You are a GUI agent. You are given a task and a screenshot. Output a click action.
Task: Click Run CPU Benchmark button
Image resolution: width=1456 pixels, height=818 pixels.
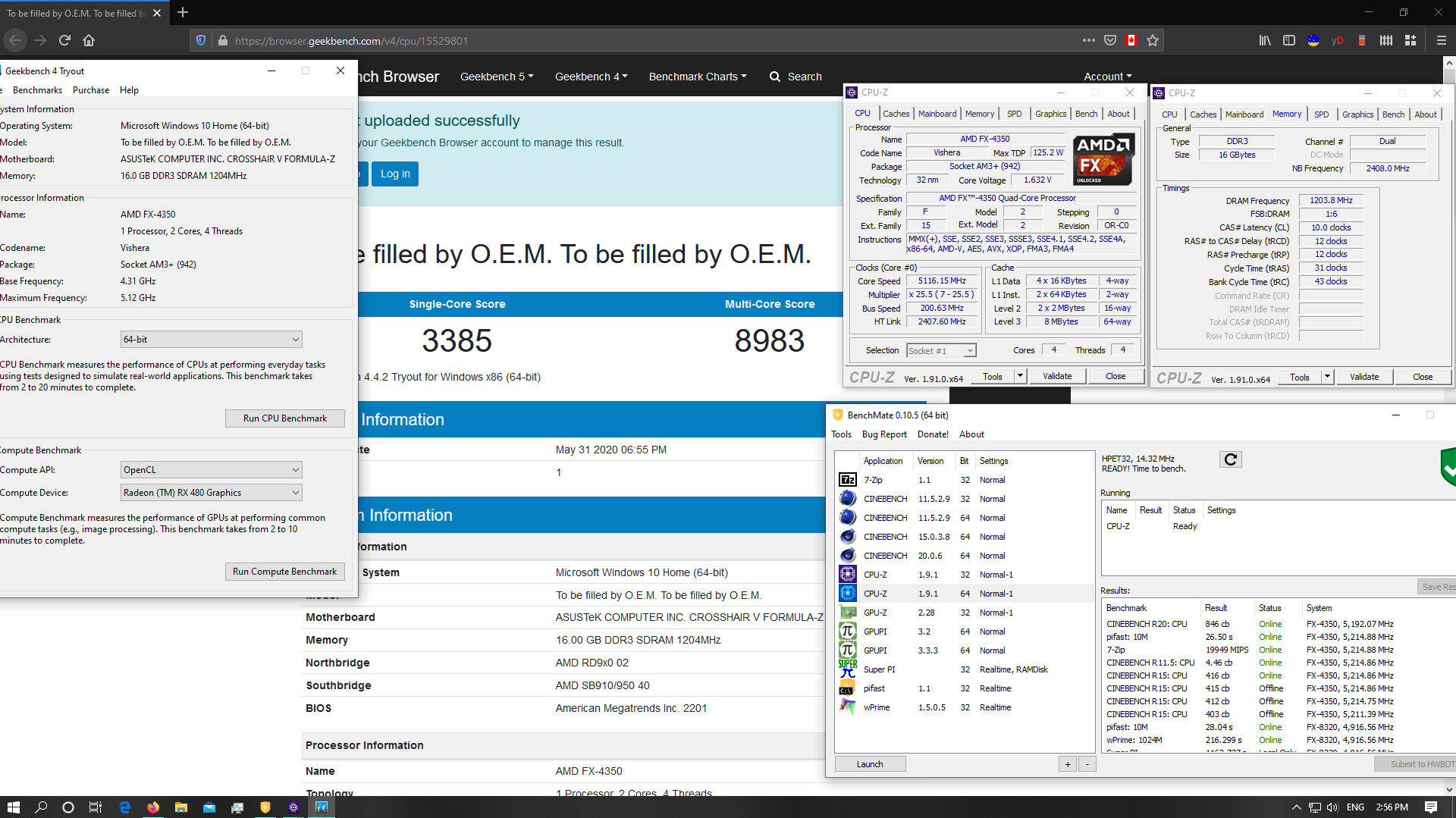point(285,418)
